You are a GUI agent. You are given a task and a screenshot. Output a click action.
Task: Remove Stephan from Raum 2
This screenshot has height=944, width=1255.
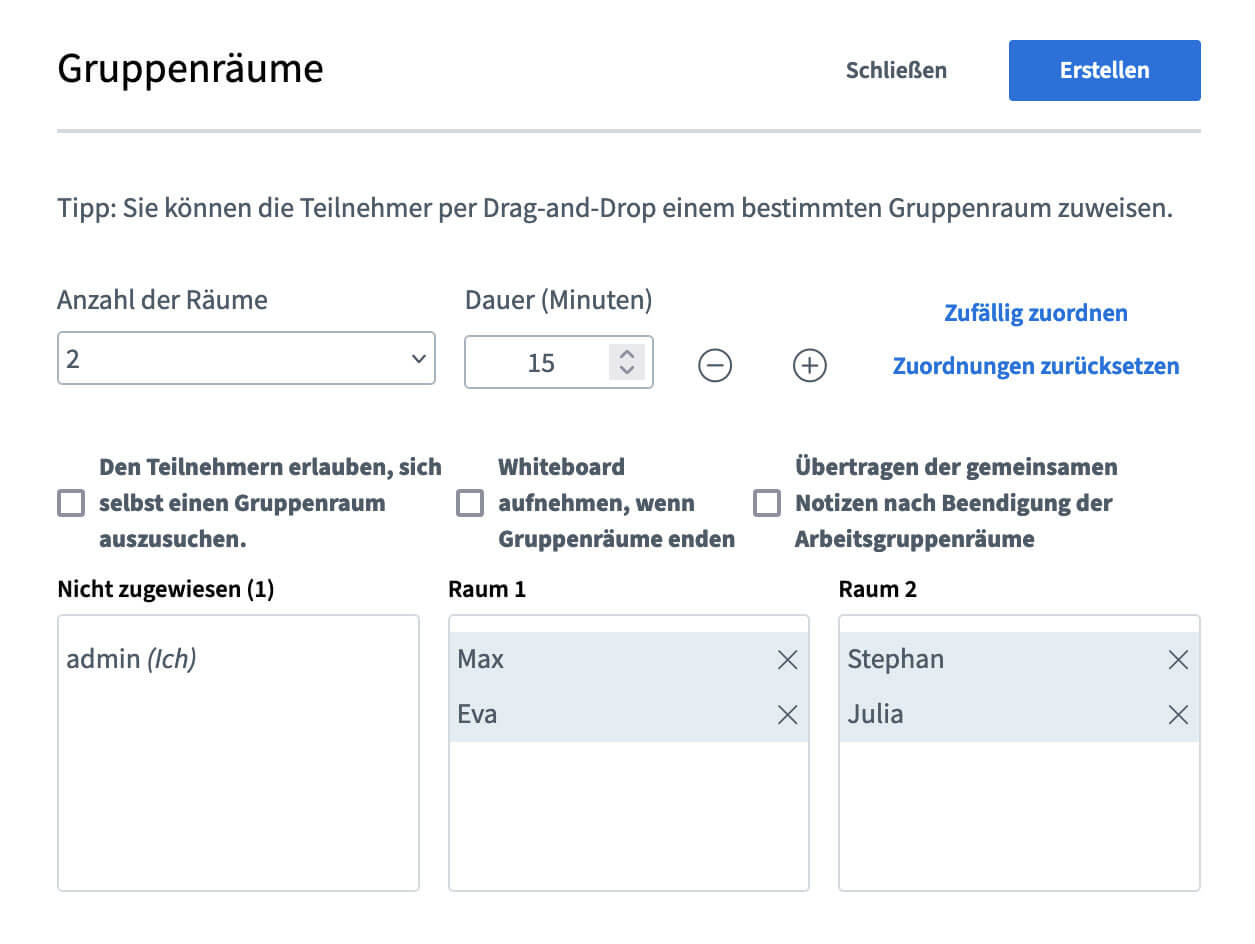[1179, 660]
